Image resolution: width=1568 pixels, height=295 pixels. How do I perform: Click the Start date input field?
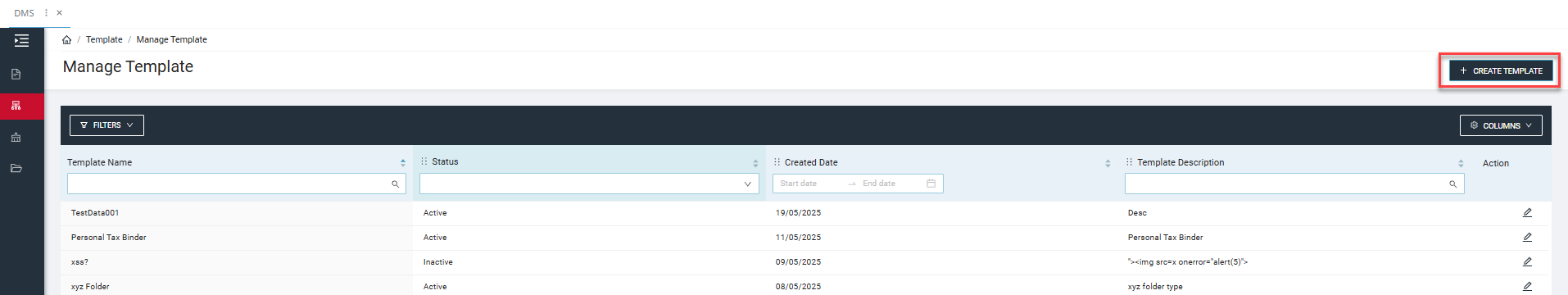click(807, 184)
